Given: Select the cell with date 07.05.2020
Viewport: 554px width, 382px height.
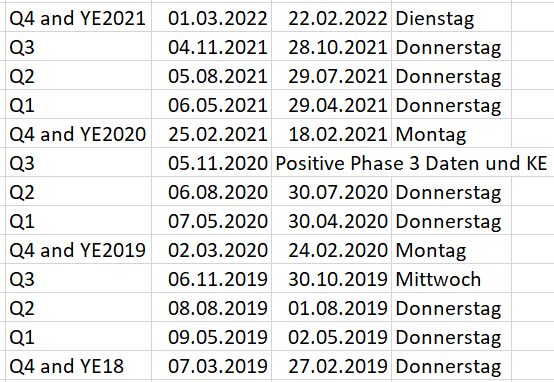Looking at the screenshot, I should coord(211,221).
